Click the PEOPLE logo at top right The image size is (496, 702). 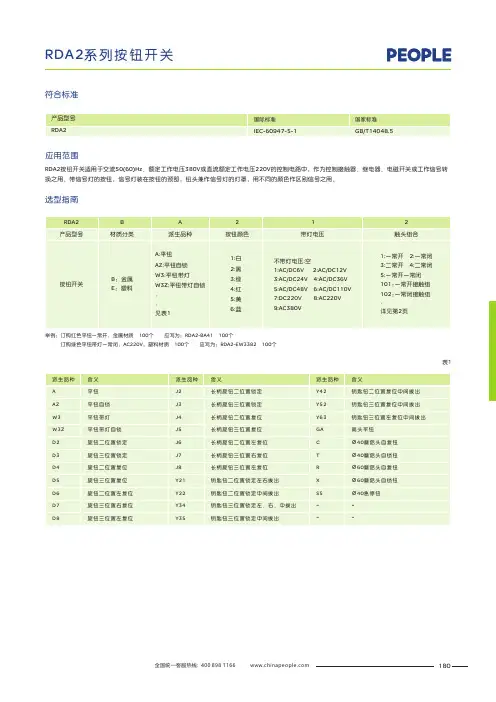click(419, 55)
